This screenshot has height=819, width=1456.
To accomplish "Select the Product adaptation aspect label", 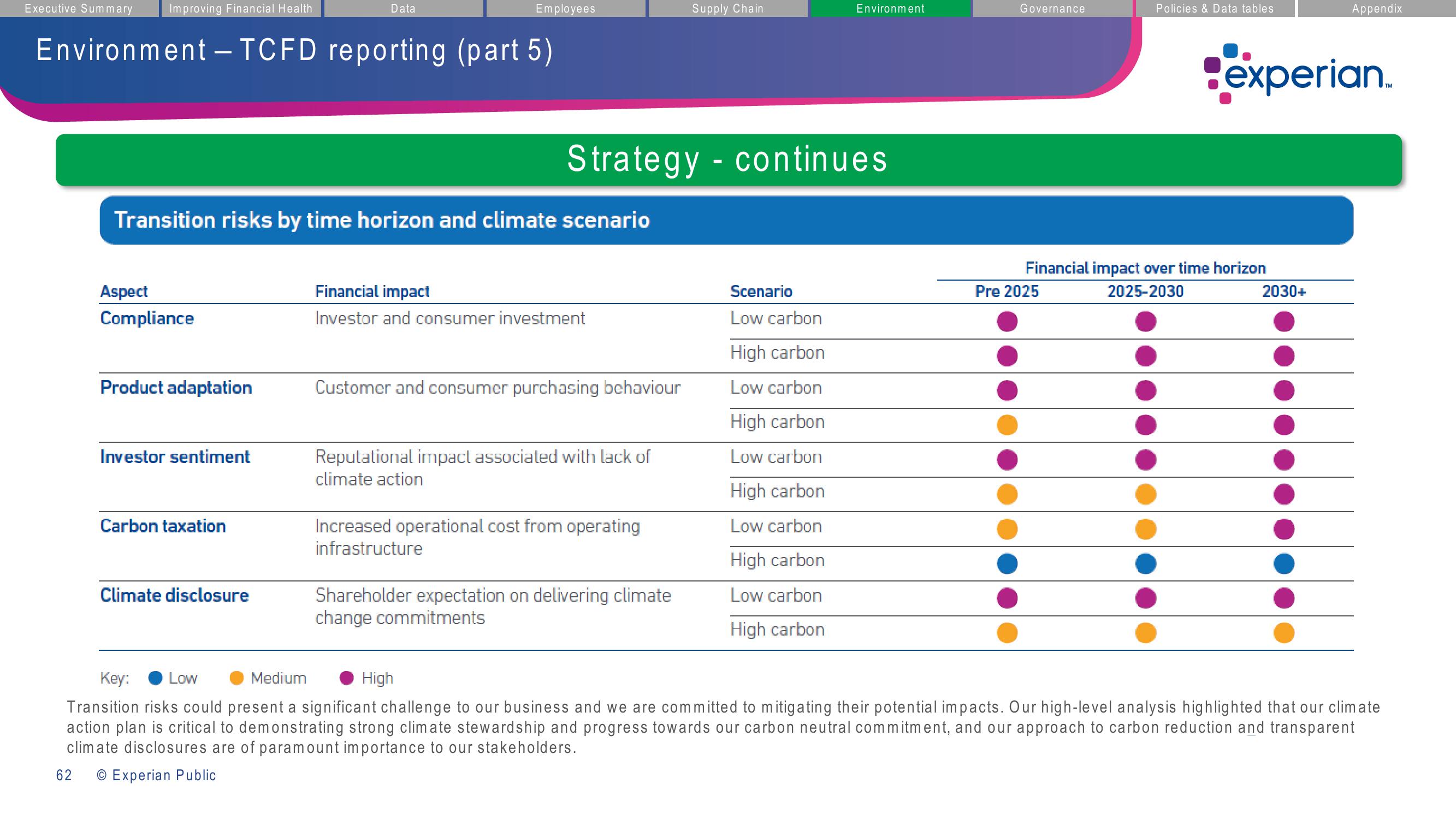I will pos(176,388).
